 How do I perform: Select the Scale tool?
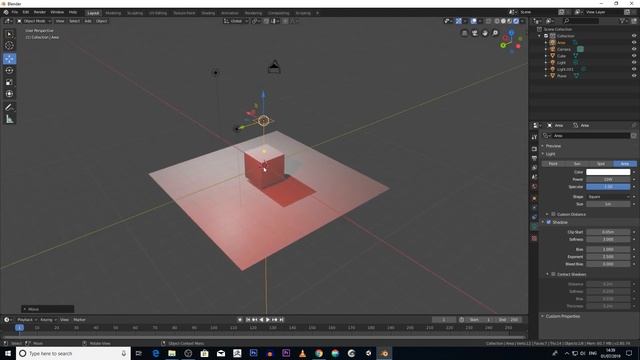click(9, 82)
